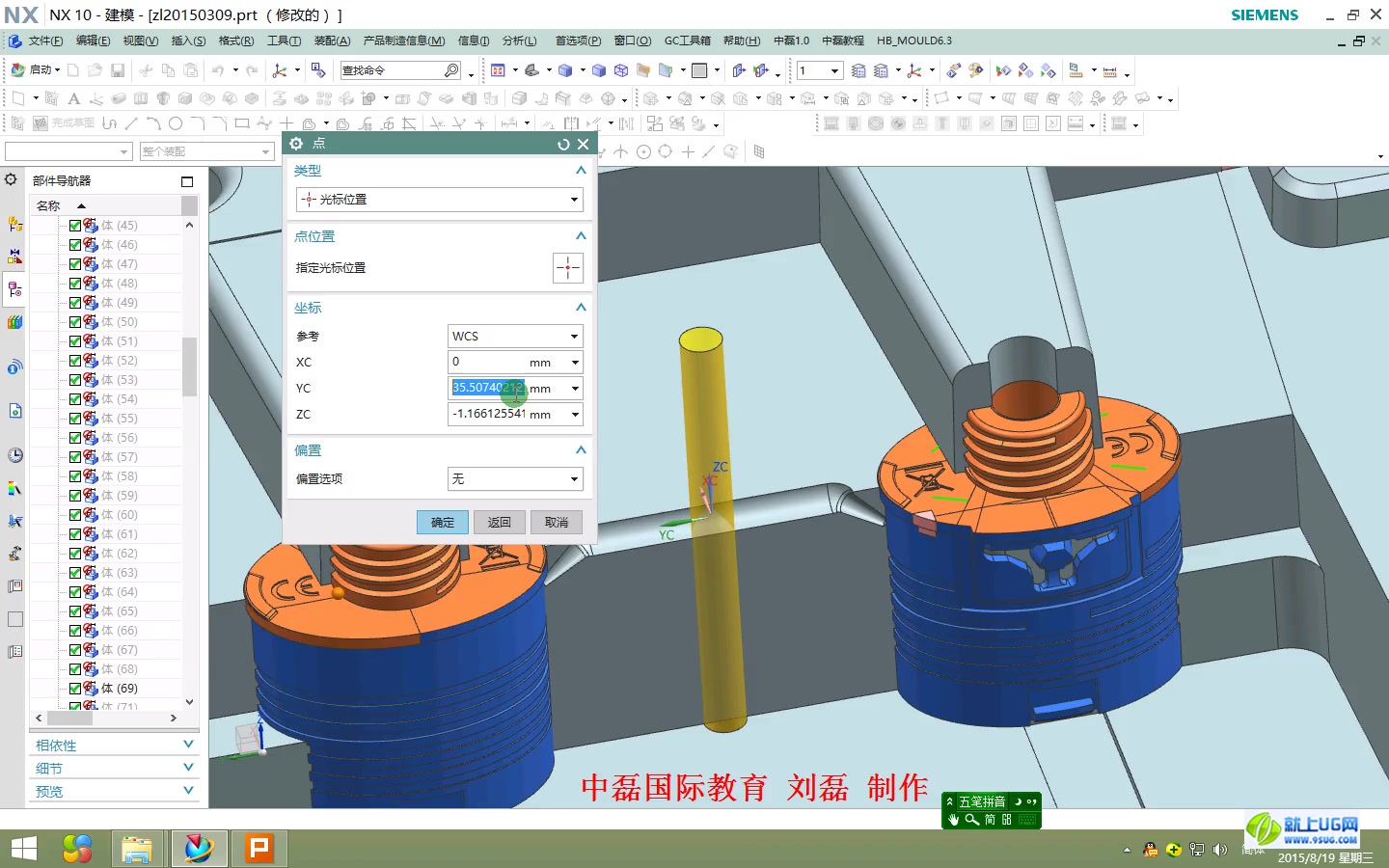The image size is (1389, 868).
Task: Uncheck the checkbox for 体 (45)
Action: click(75, 225)
